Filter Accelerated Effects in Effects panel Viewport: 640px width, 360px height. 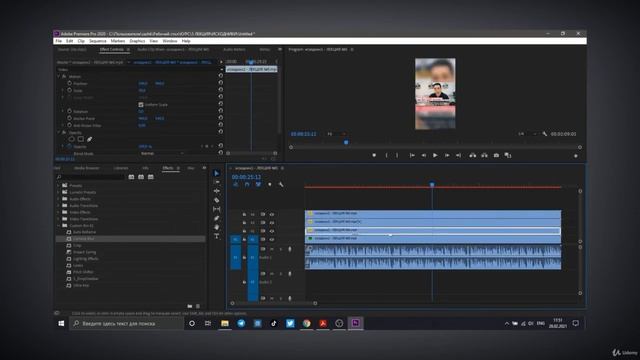click(131, 177)
